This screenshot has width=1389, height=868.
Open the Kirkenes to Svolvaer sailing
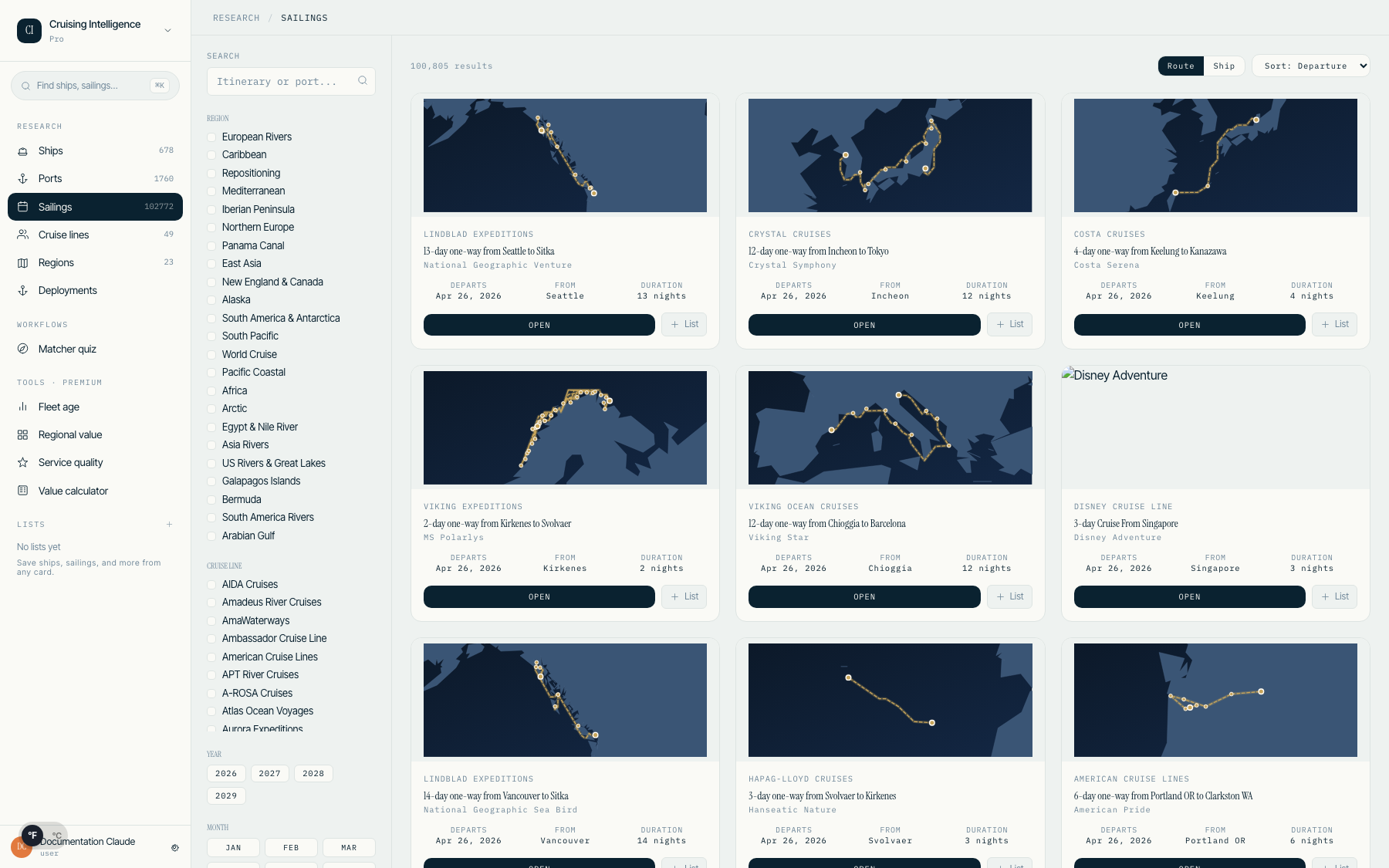coord(539,597)
